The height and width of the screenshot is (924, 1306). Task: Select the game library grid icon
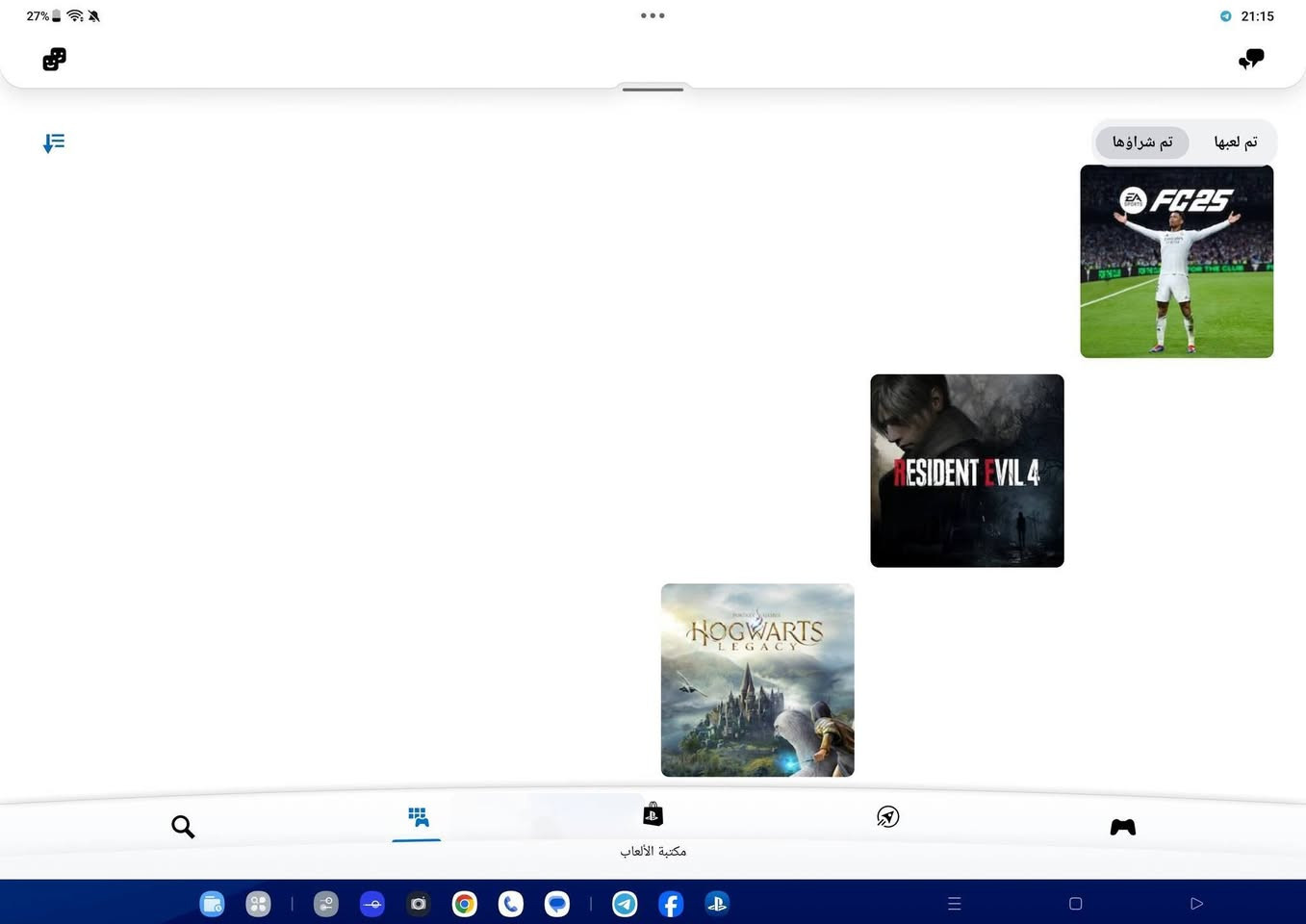pos(418,817)
